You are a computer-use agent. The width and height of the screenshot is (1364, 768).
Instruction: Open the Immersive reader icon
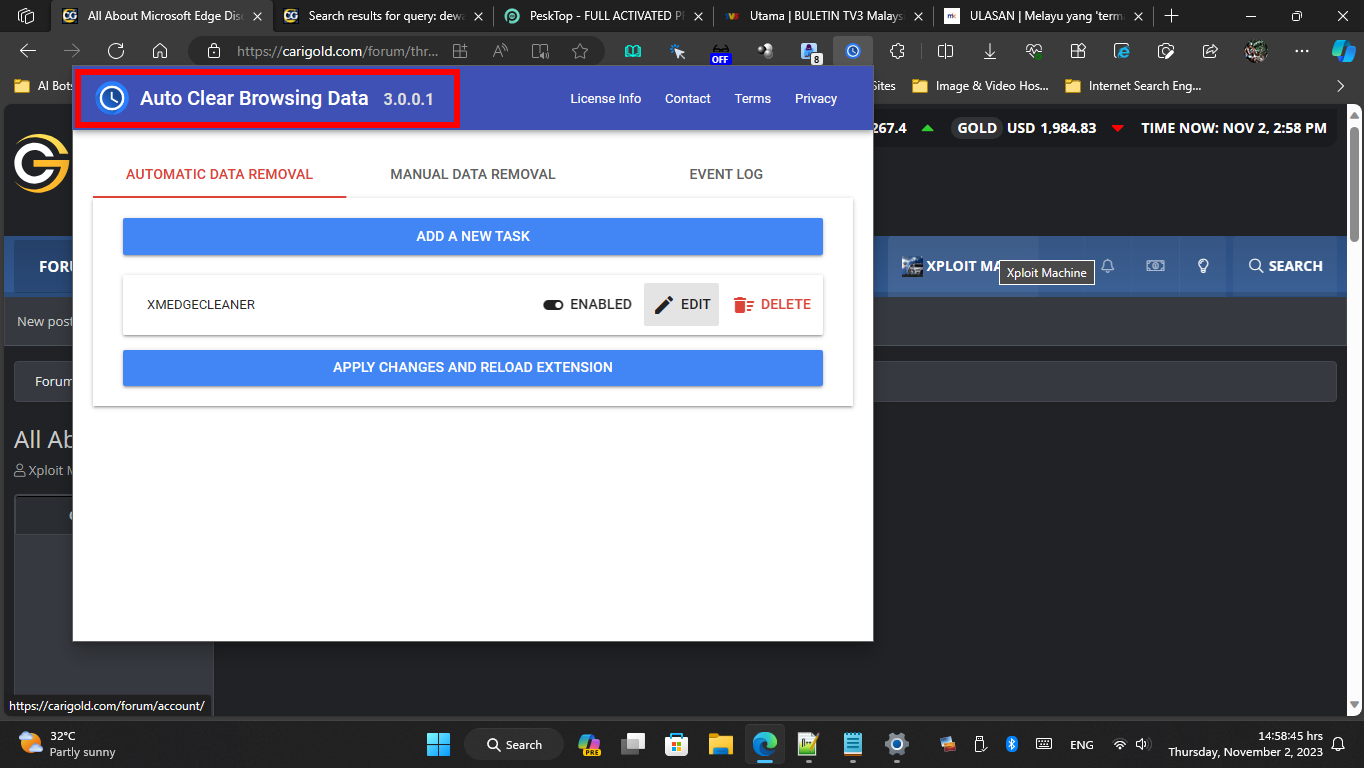click(x=540, y=51)
